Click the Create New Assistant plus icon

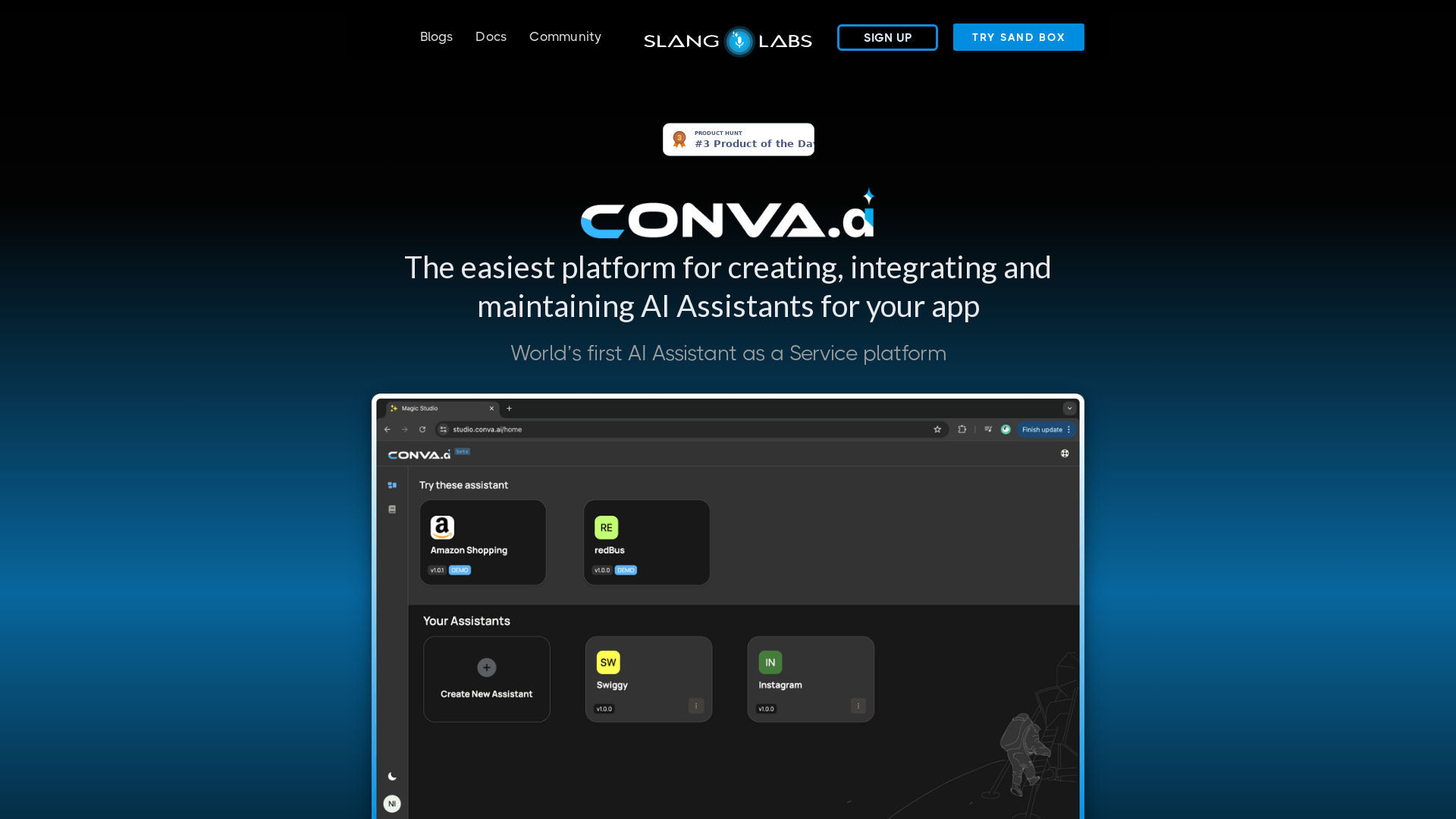coord(487,667)
